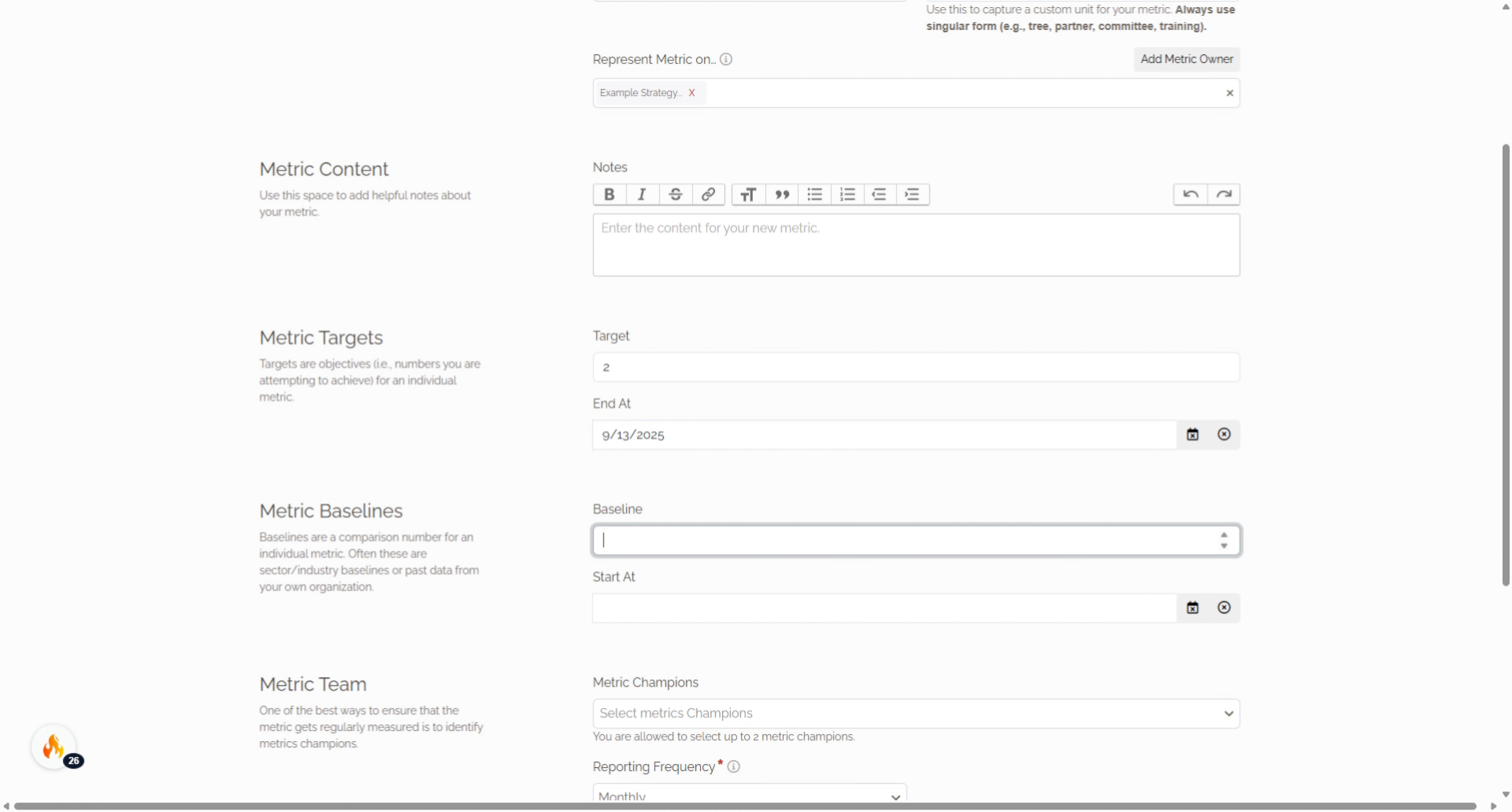
Task: Toggle italic formatting in Notes toolbar
Action: [x=643, y=195]
